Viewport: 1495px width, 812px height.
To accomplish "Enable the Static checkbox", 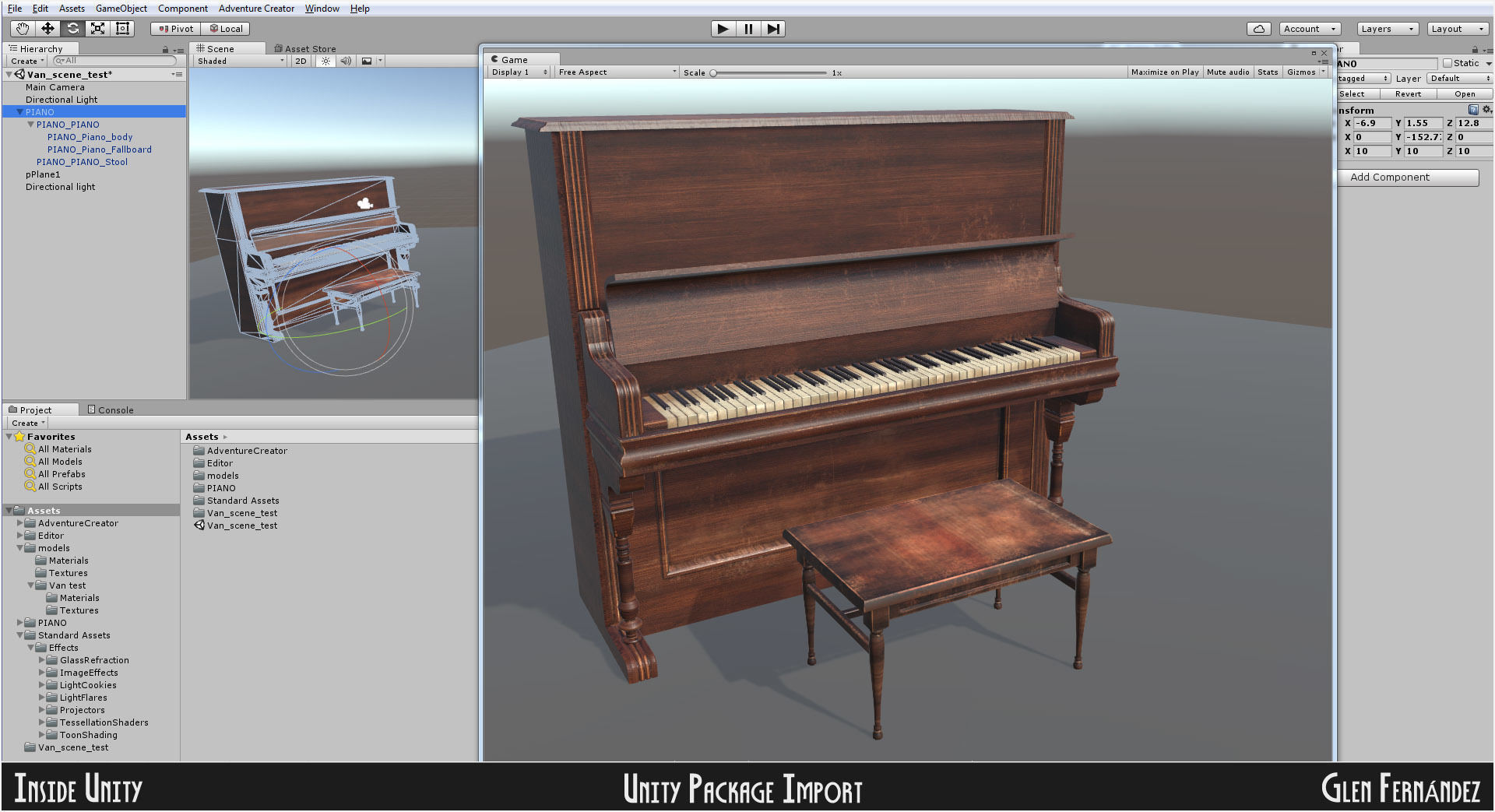I will (1448, 63).
